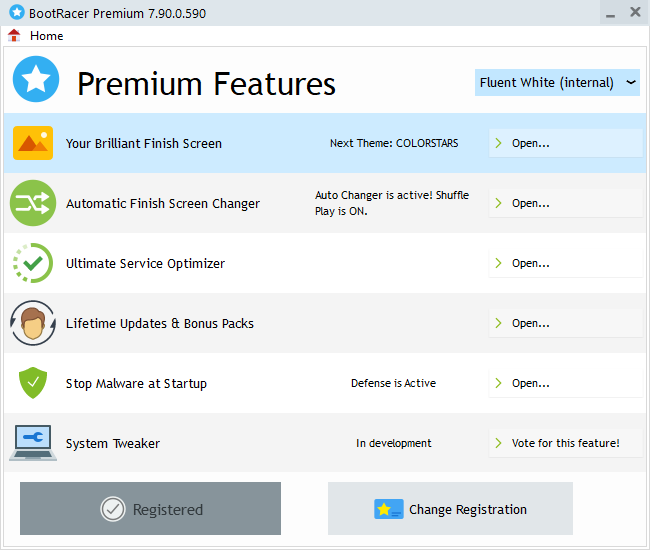Click the green shield malware icon

(33, 383)
